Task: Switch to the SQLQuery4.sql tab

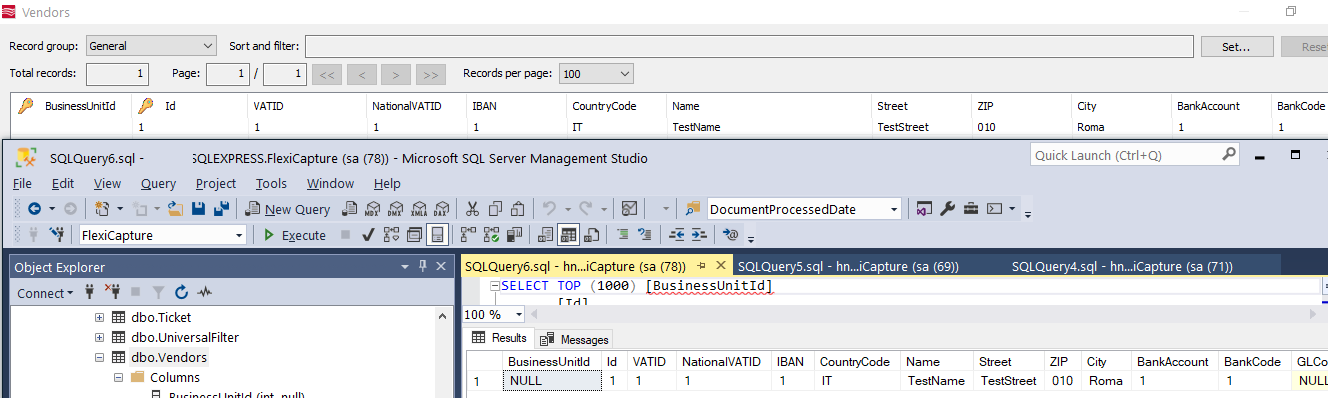Action: (1122, 267)
